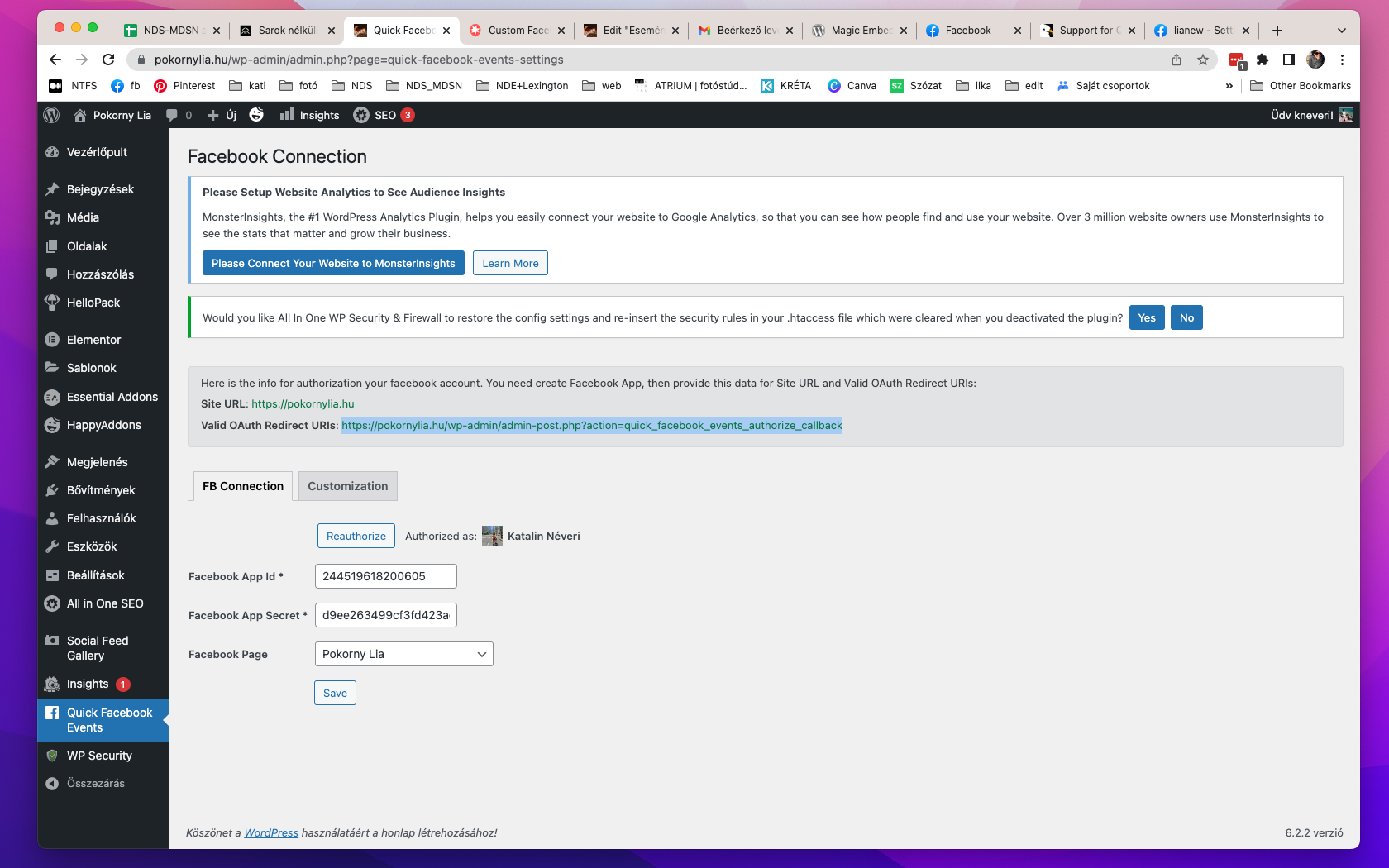Image resolution: width=1389 pixels, height=868 pixels.
Task: Open the fotó bookmarks folder
Action: point(298,86)
